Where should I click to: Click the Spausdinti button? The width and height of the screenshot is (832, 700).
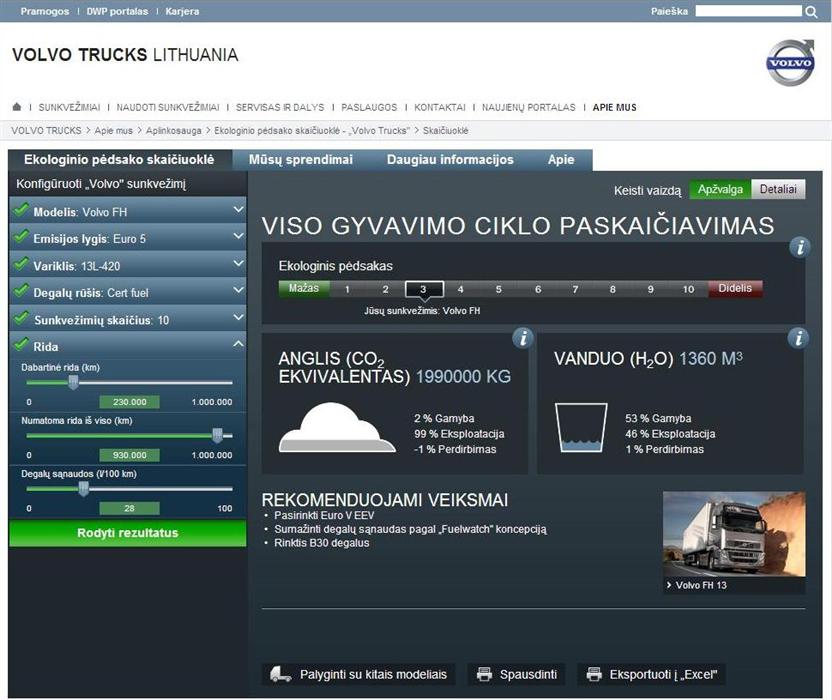516,674
